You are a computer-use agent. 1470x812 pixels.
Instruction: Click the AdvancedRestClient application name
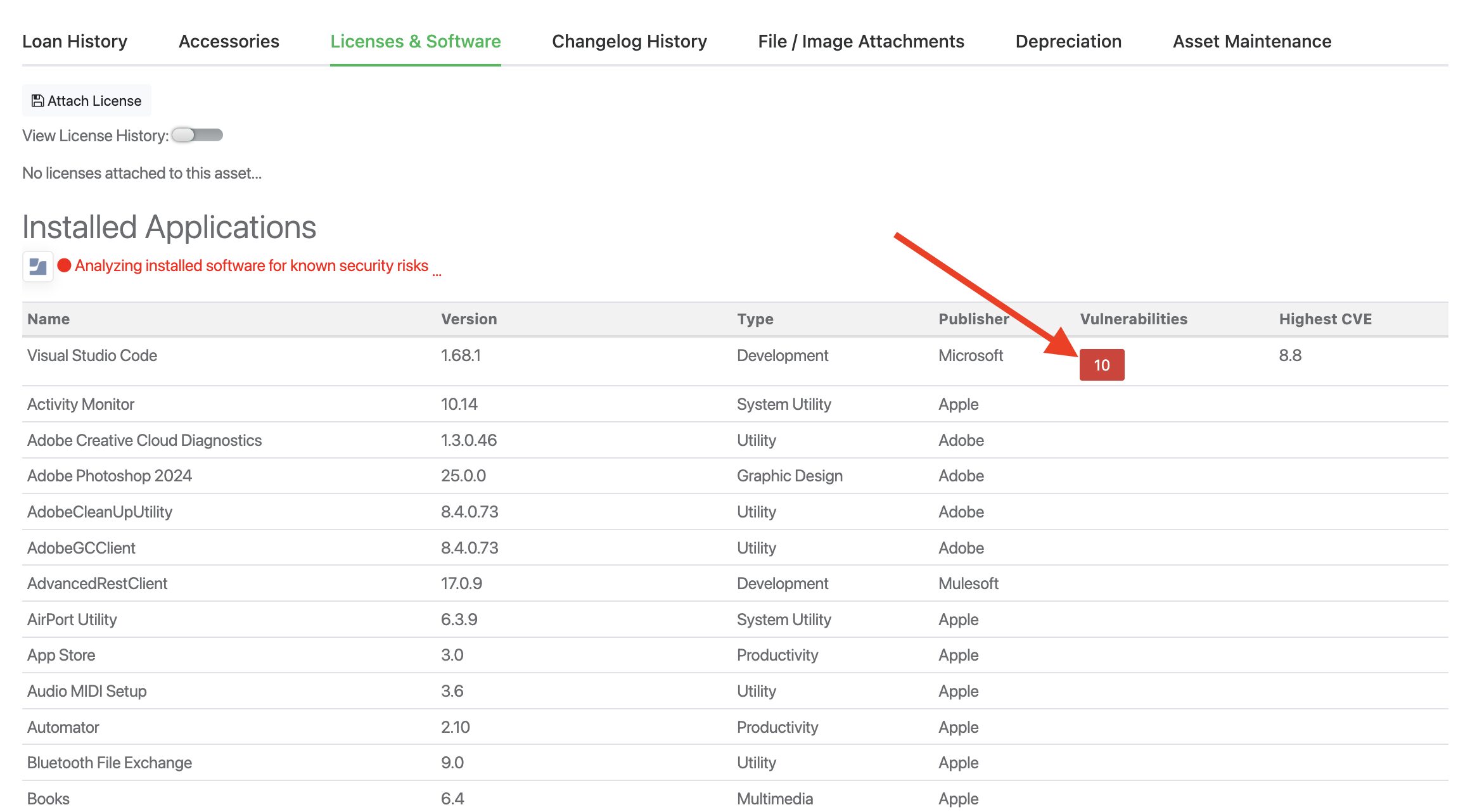click(98, 583)
